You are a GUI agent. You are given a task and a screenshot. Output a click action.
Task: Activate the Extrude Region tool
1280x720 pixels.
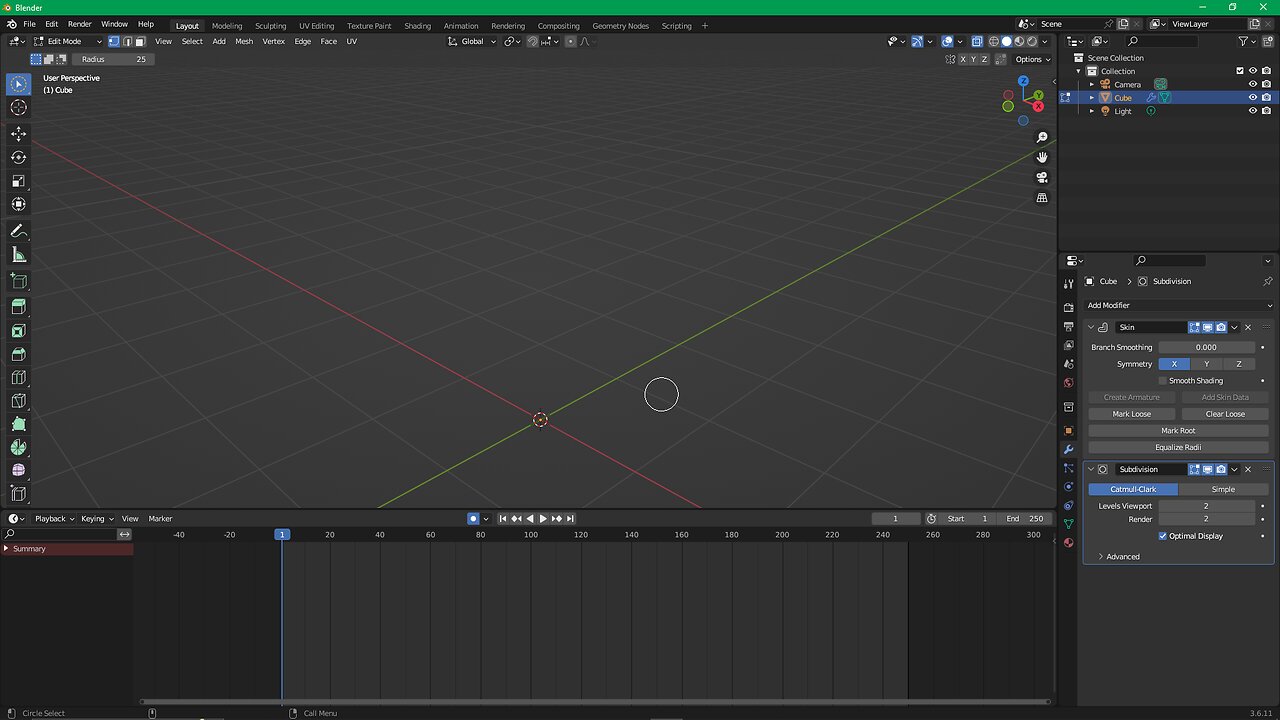(x=18, y=307)
